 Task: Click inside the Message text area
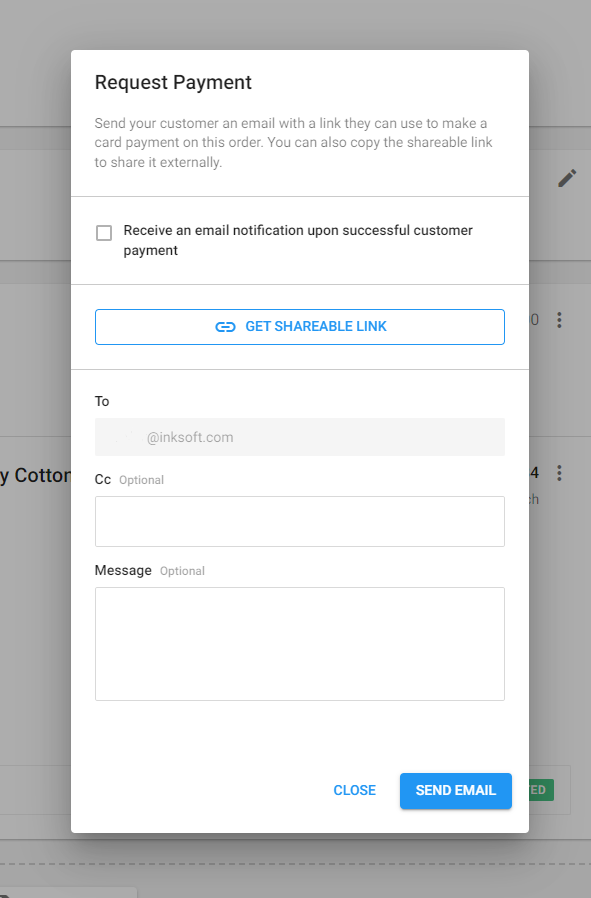299,643
